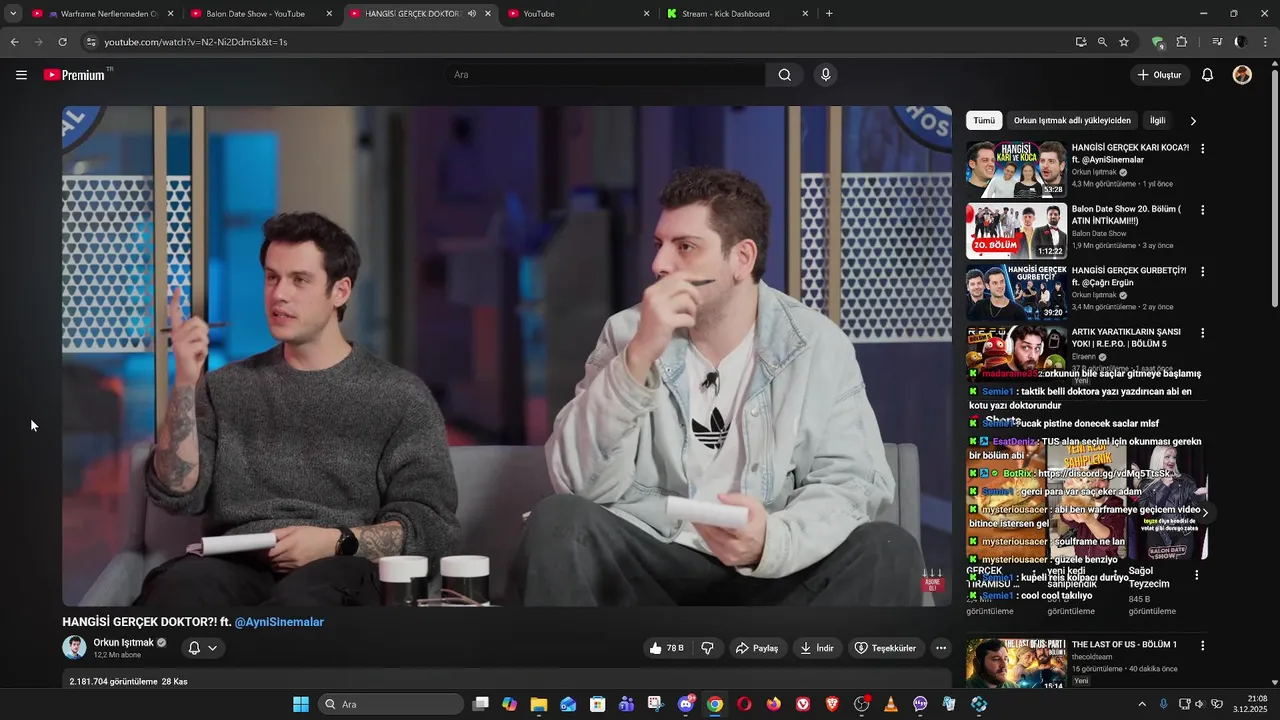The height and width of the screenshot is (720, 1280).
Task: View site information icon in address bar
Action: point(91,42)
